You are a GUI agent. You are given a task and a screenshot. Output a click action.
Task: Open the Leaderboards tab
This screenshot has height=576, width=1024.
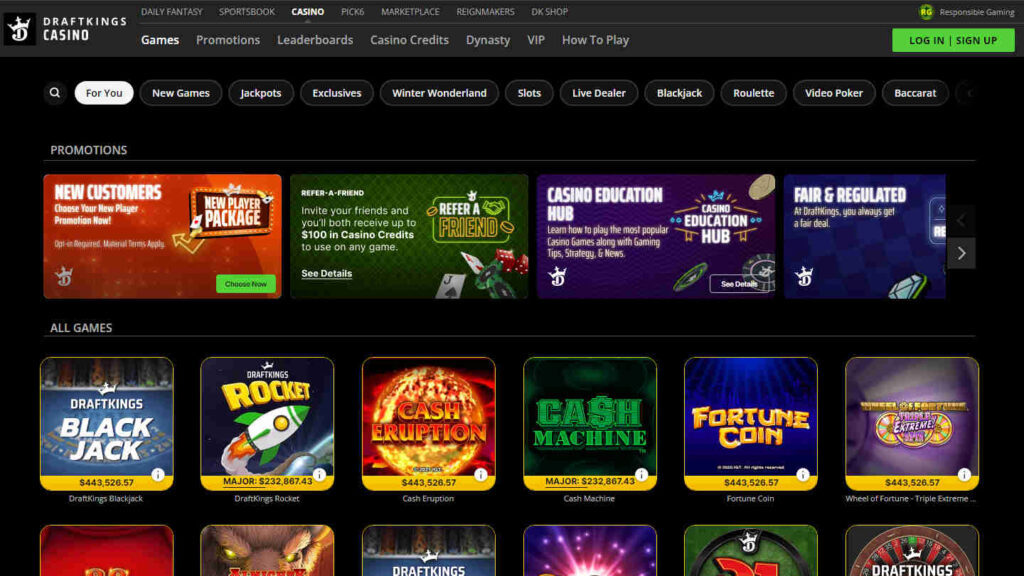click(315, 40)
